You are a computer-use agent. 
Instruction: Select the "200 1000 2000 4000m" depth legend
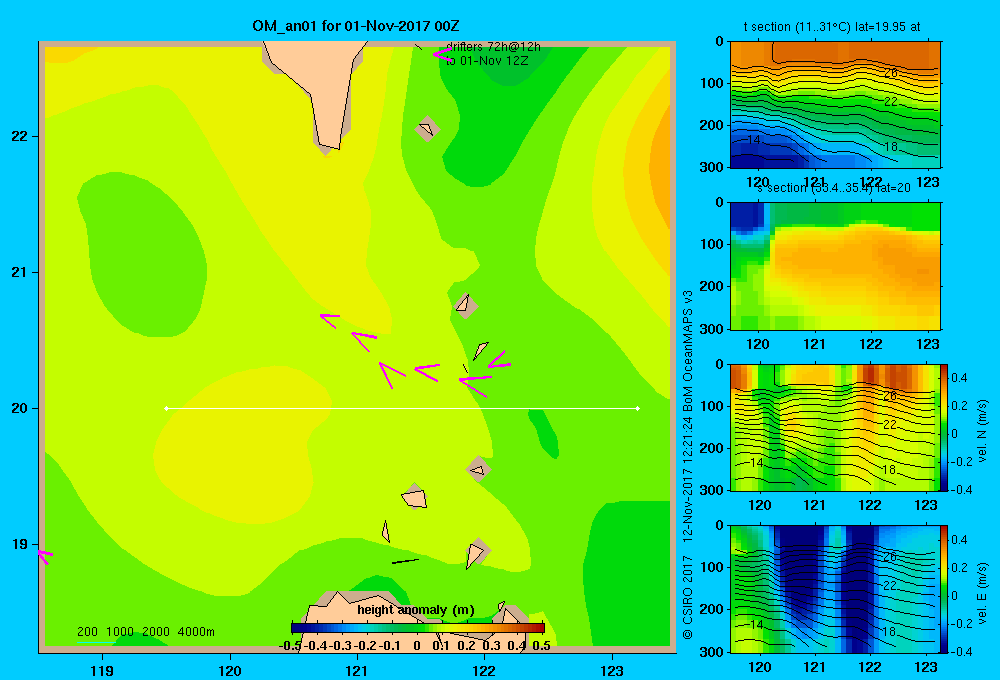point(145,632)
